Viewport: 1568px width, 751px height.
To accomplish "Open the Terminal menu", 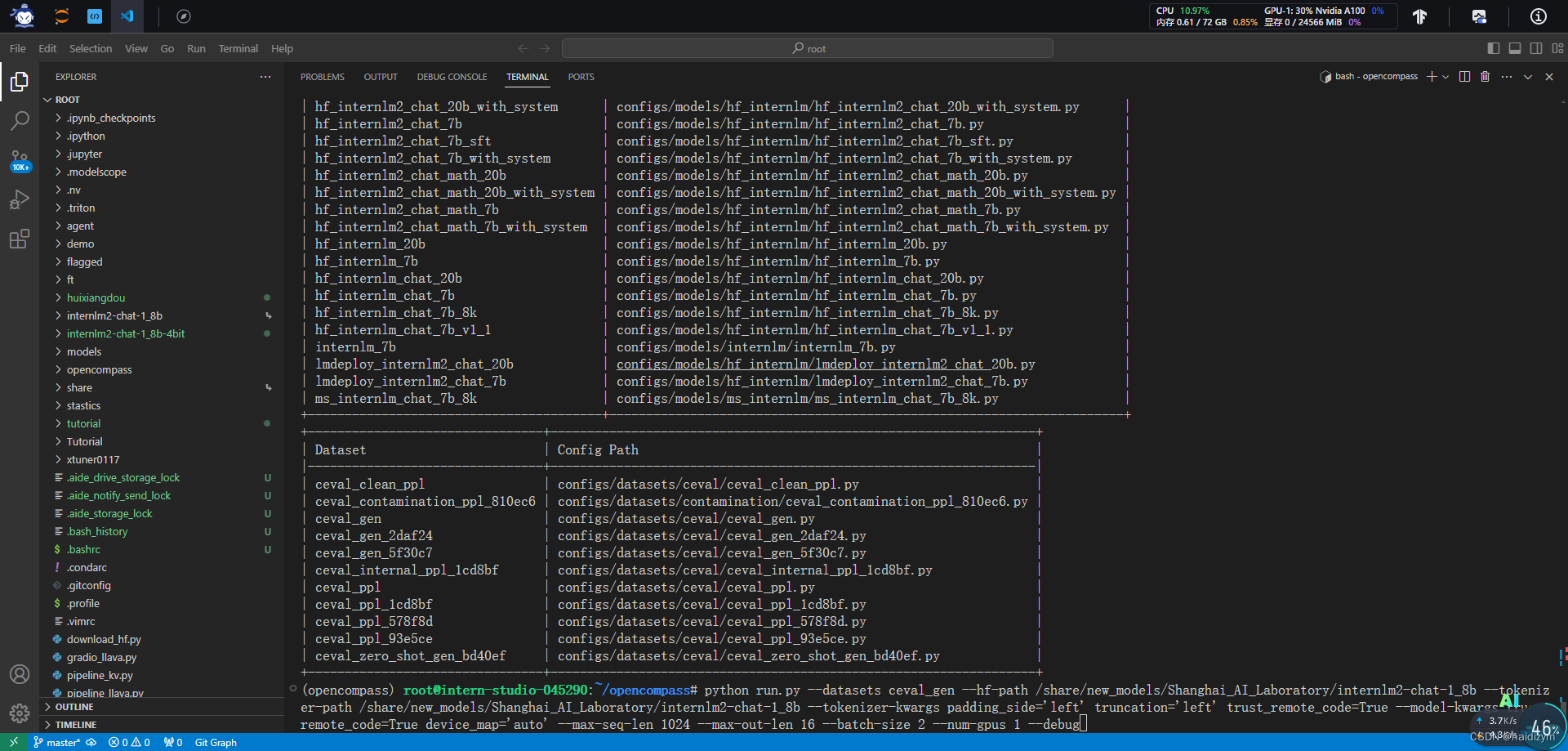I will (238, 48).
